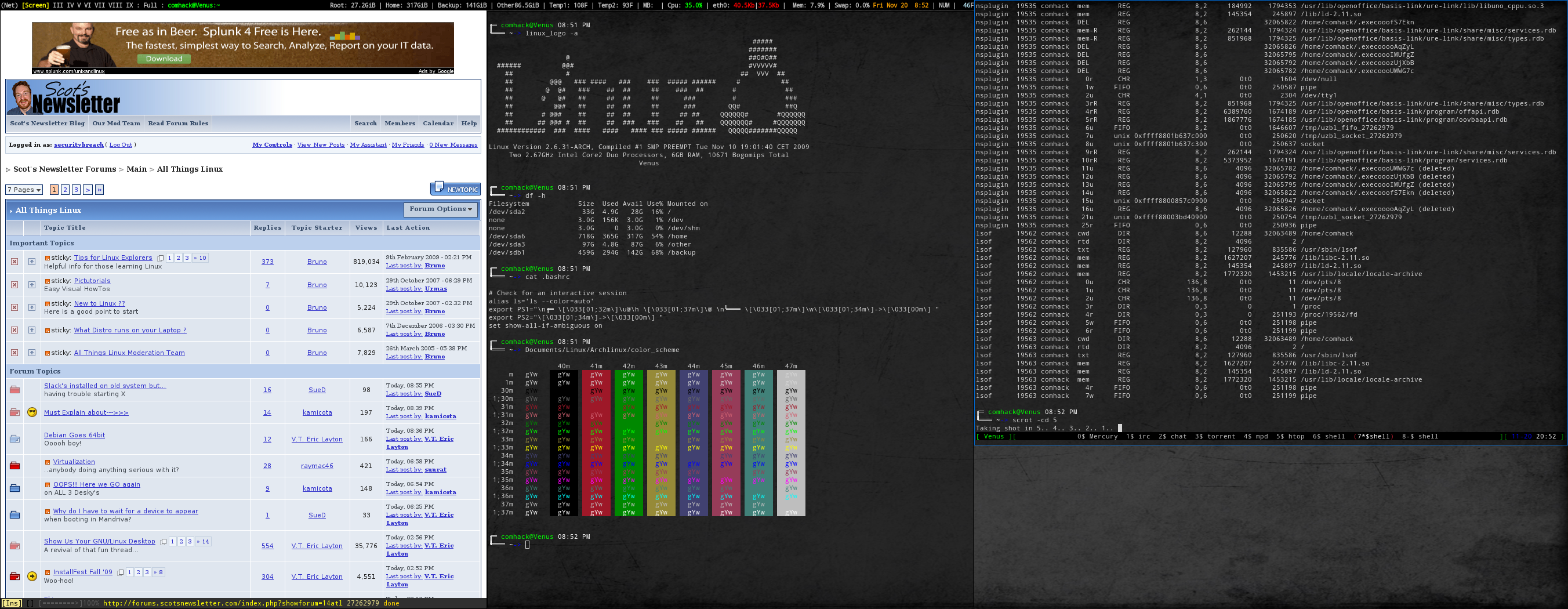Image resolution: width=1568 pixels, height=609 pixels.
Task: Click the 44m blue color column in terminal
Action: point(694,443)
